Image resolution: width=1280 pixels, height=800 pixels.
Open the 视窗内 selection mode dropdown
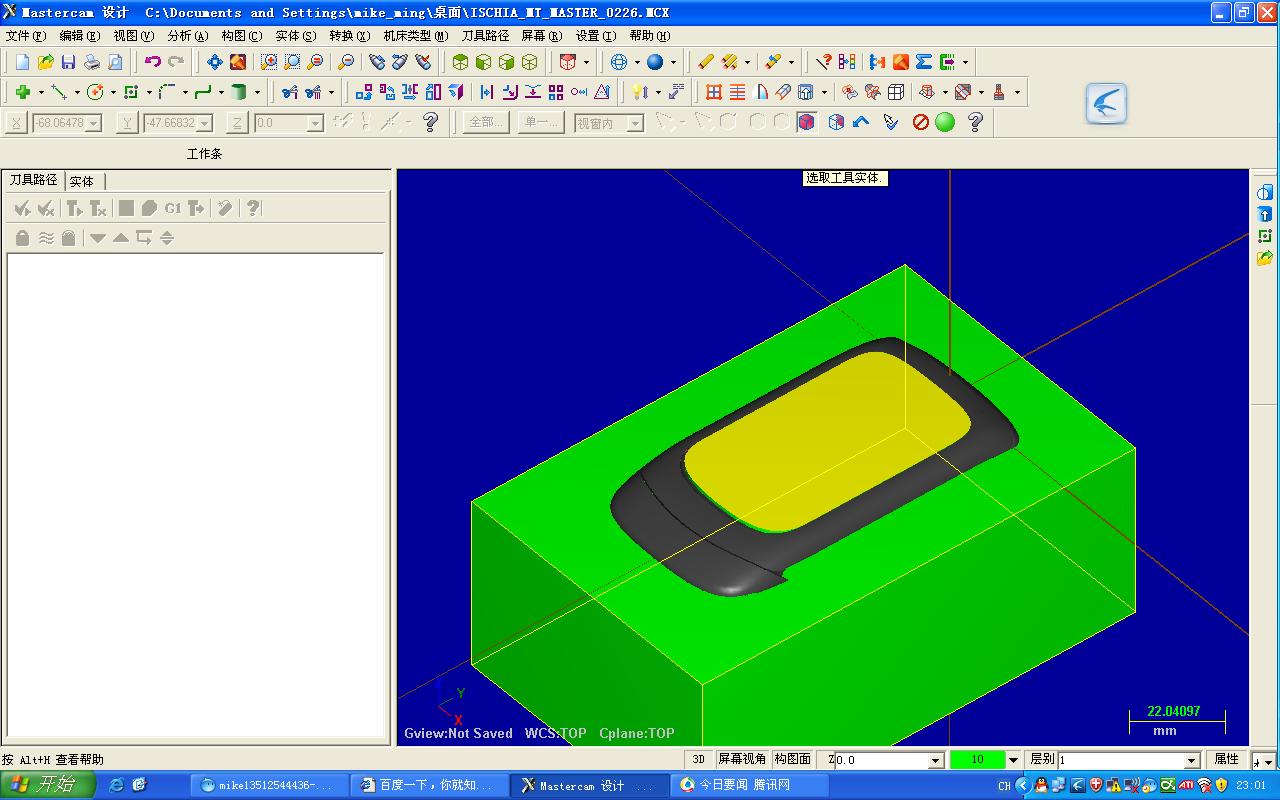635,123
